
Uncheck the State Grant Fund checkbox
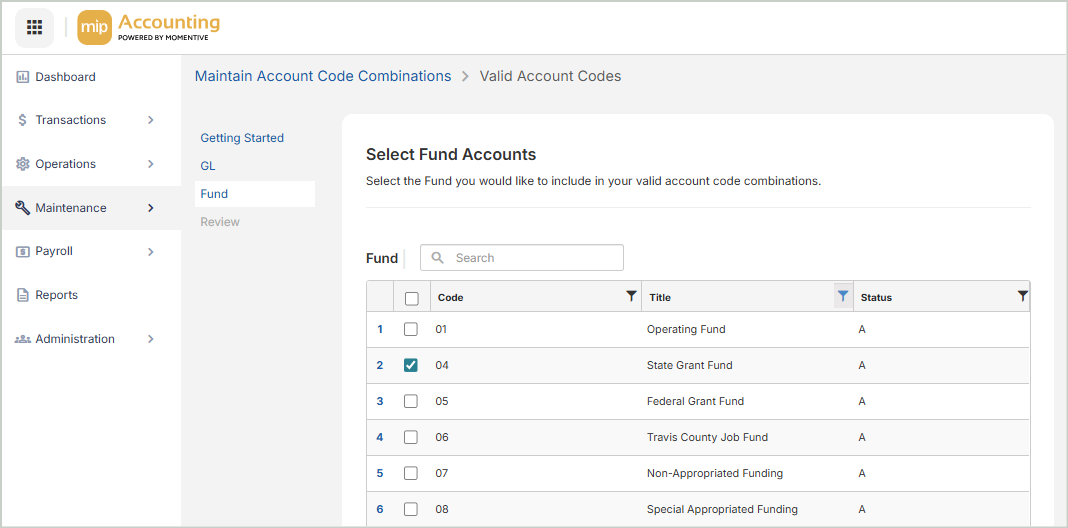coord(411,365)
